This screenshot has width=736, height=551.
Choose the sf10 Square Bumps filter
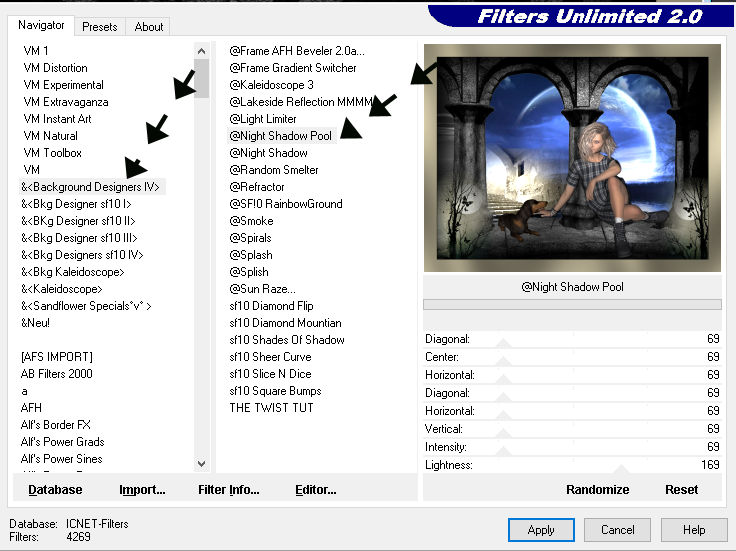tap(276, 390)
